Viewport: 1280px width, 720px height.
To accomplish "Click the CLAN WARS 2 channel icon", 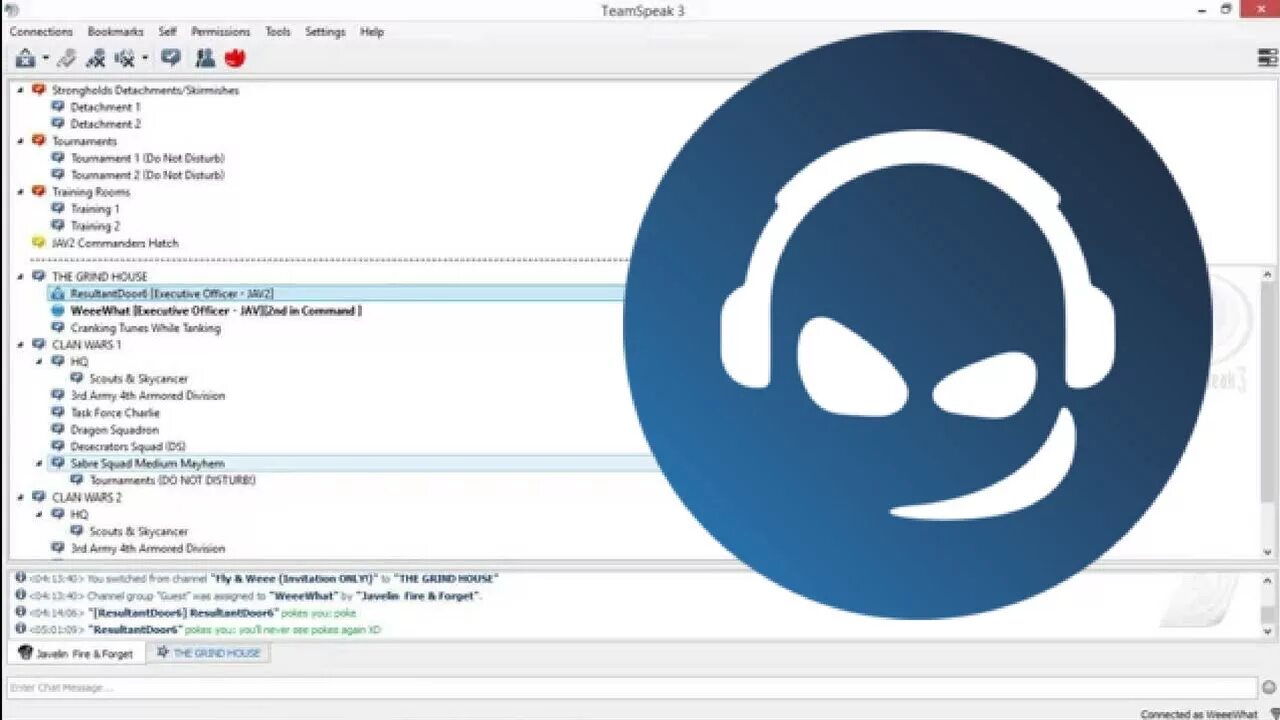I will (39, 497).
